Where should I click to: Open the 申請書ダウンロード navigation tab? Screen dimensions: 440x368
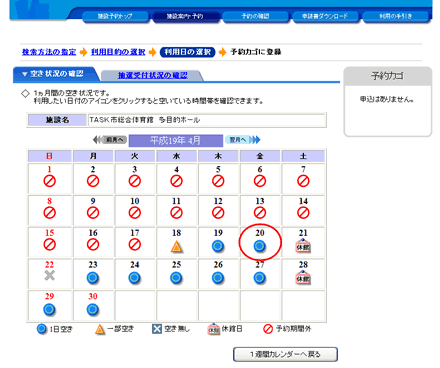[325, 16]
